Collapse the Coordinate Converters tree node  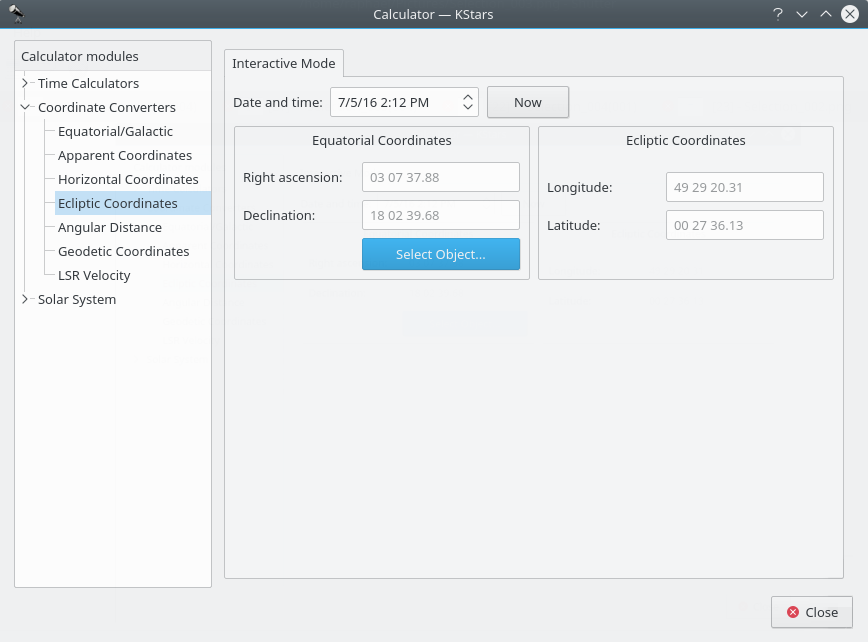click(x=25, y=107)
